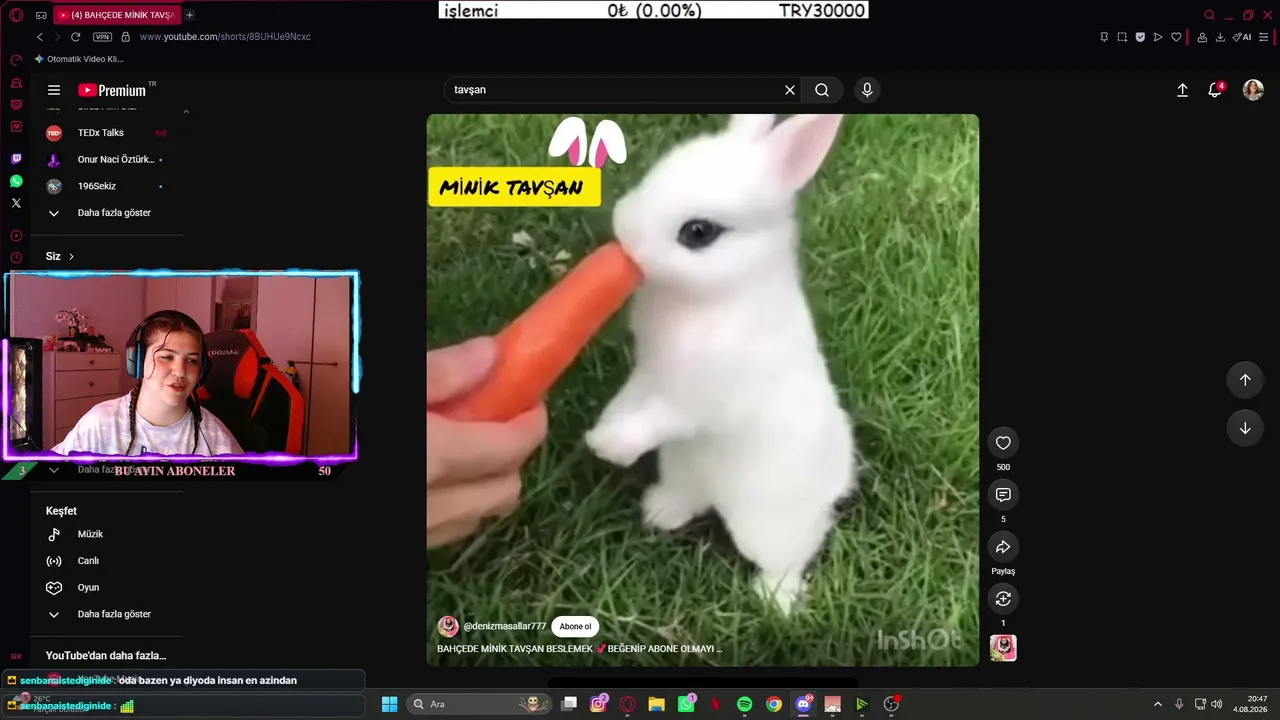Open Spotify from the taskbar
Viewport: 1280px width, 720px height.
(745, 704)
